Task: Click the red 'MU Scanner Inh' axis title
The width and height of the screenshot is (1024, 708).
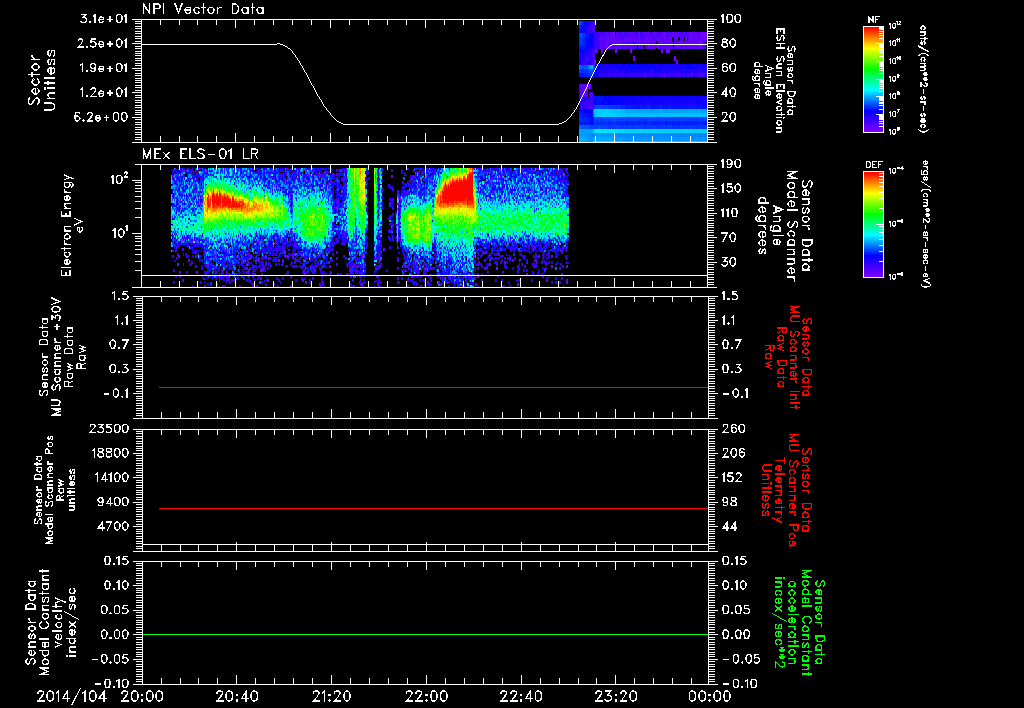Action: point(788,357)
